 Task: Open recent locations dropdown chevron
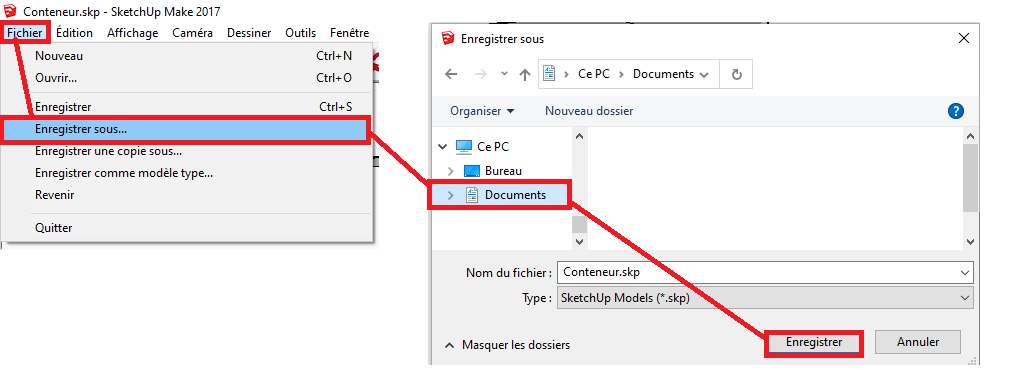504,74
